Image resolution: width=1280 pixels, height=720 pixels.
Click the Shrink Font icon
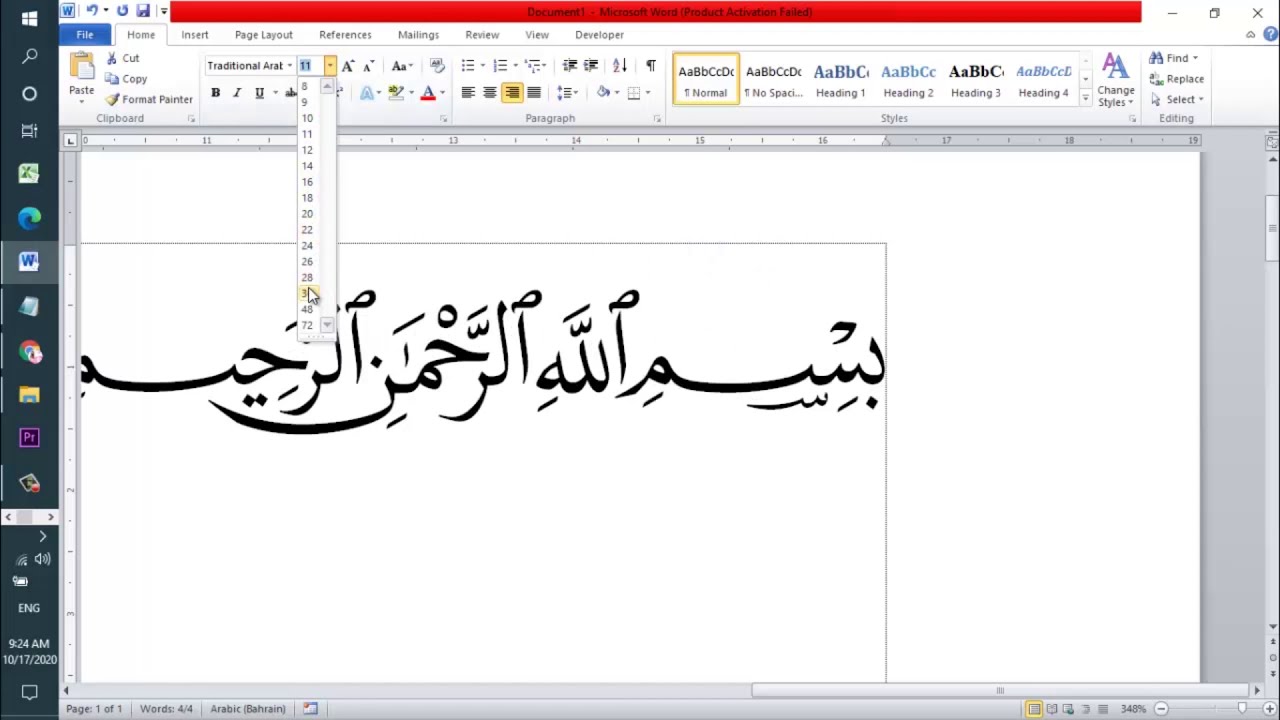click(x=368, y=66)
